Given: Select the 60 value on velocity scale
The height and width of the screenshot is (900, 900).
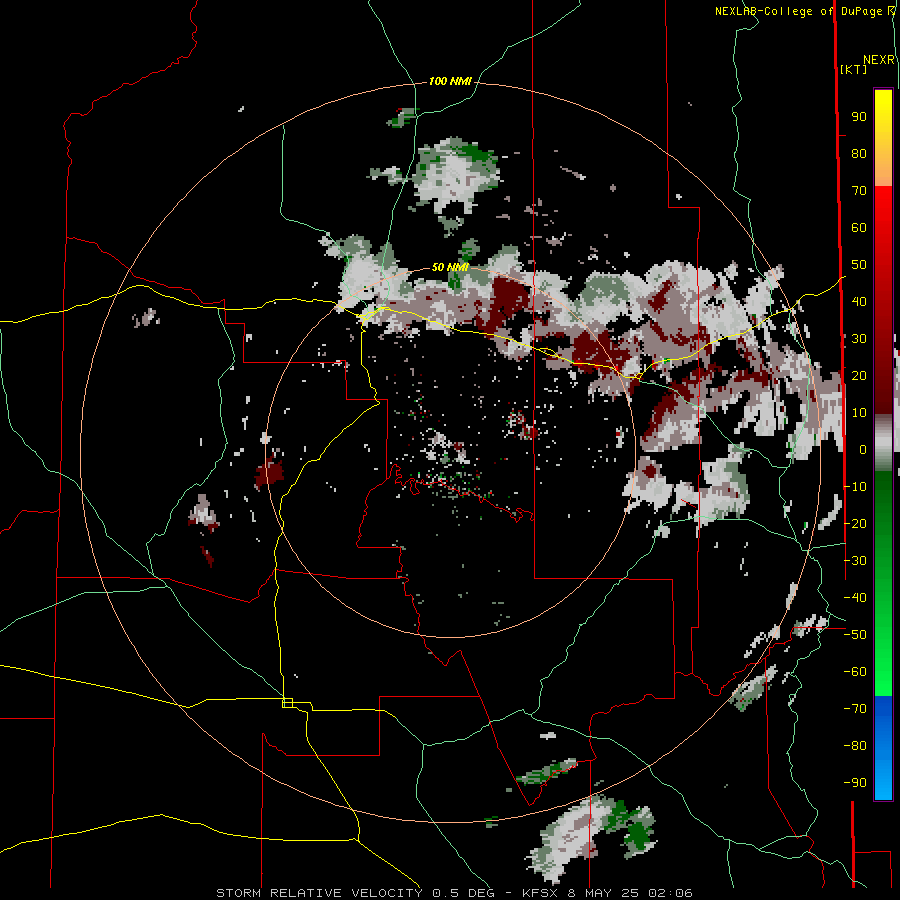Looking at the screenshot, I should tap(859, 227).
